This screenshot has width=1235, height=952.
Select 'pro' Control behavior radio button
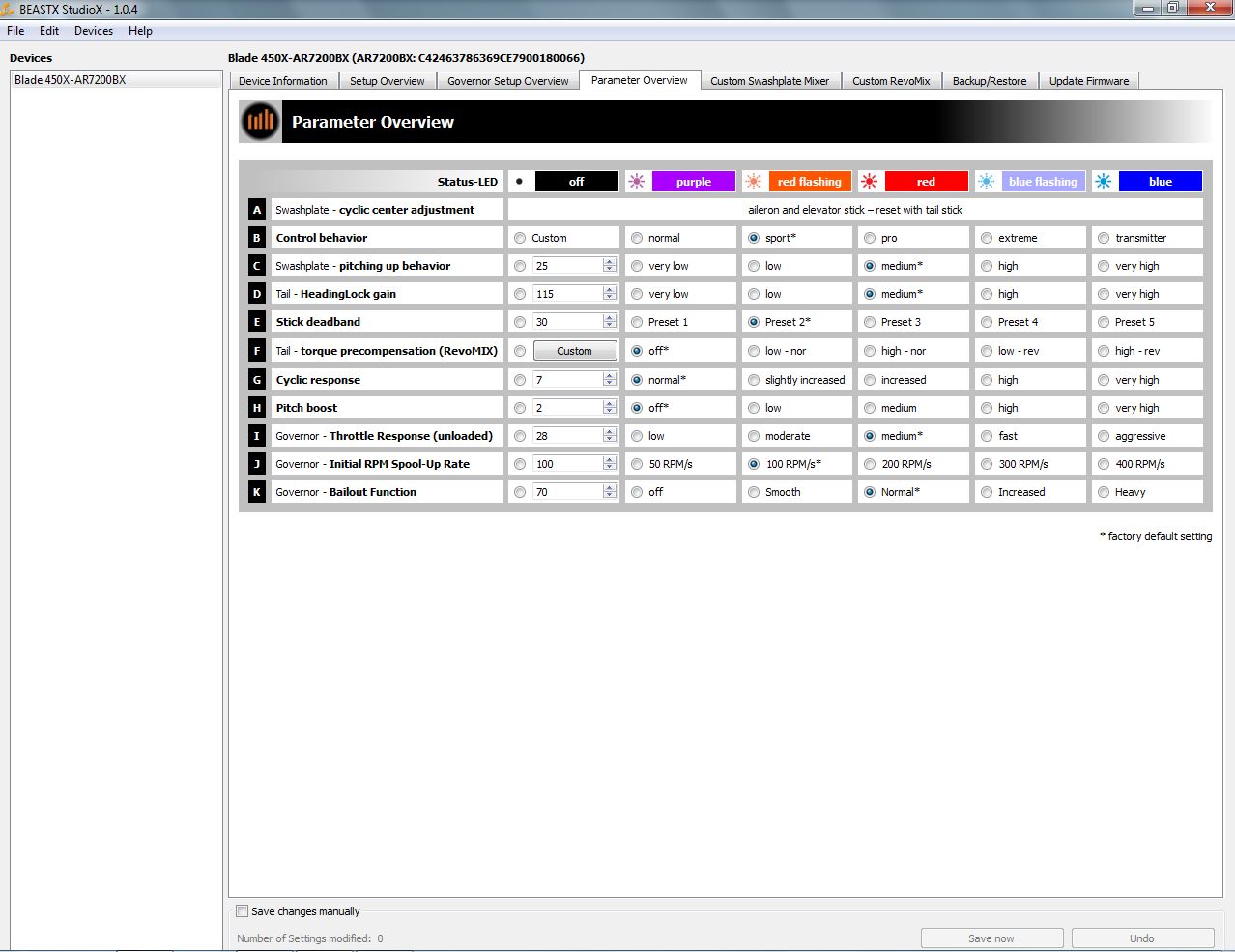[x=870, y=238]
